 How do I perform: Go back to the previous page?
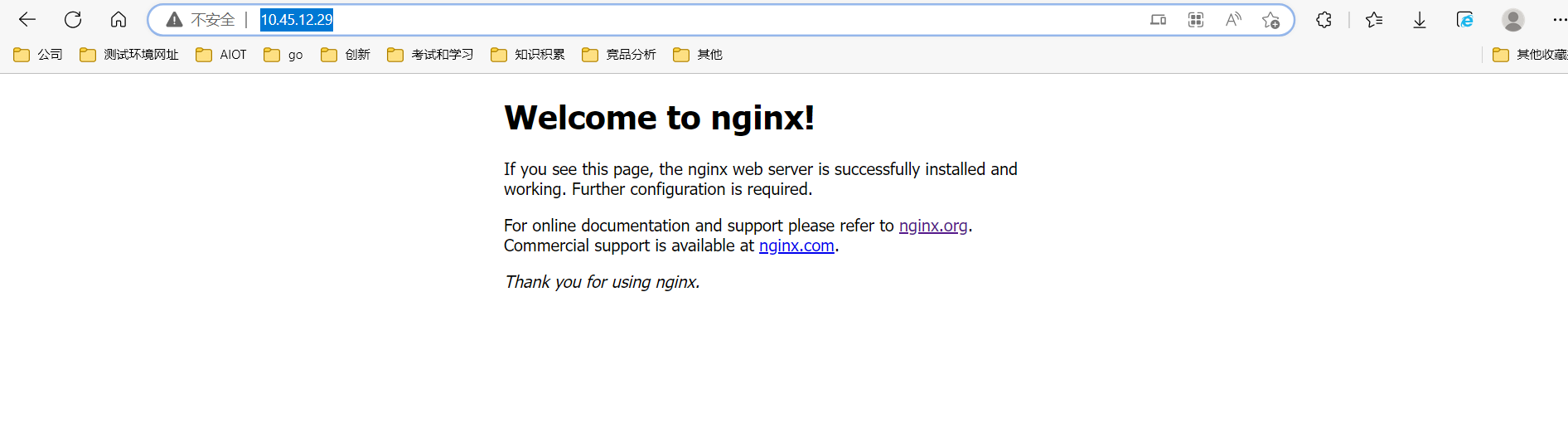coord(27,19)
